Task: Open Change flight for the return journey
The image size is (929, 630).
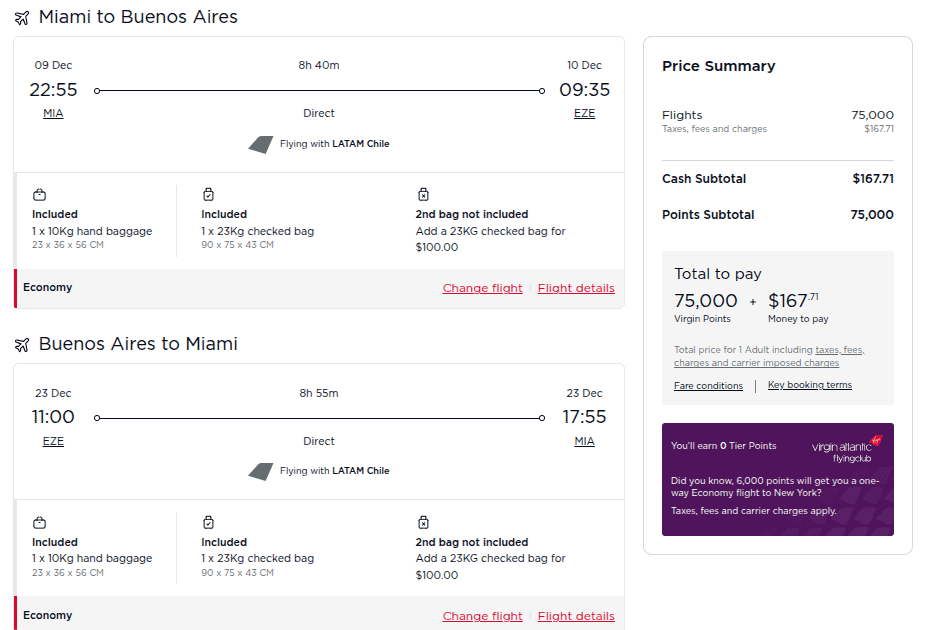Action: 482,615
